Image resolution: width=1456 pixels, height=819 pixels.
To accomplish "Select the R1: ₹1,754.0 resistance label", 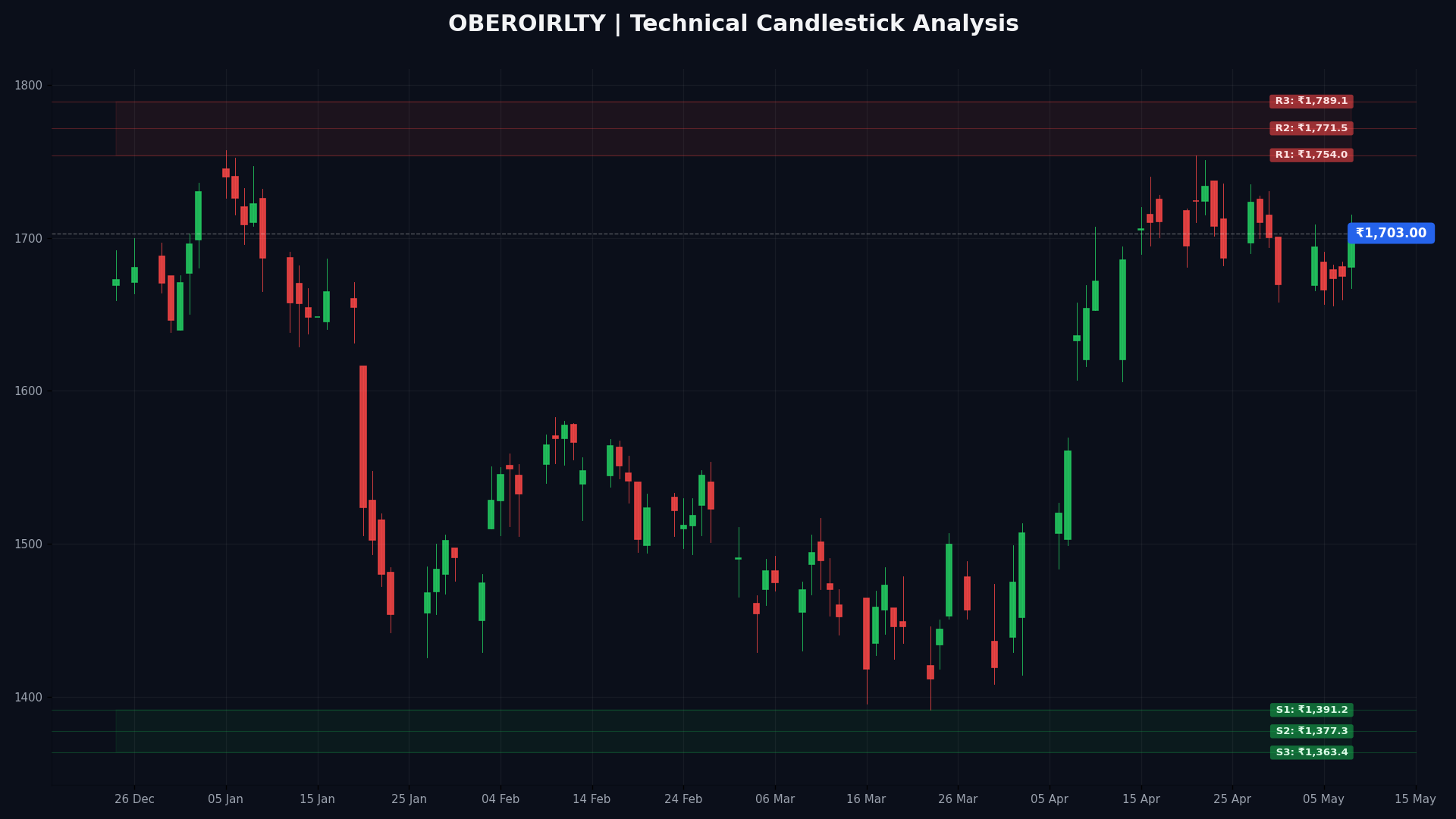I will click(x=1311, y=155).
